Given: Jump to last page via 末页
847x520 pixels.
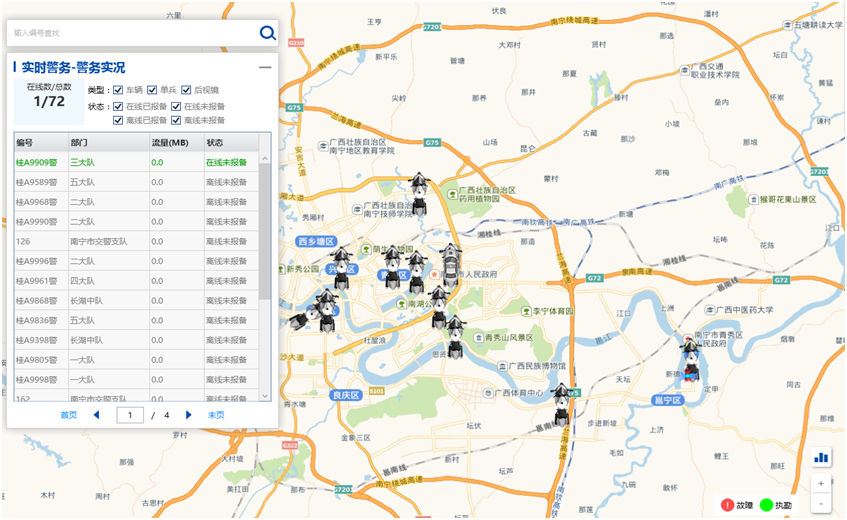Looking at the screenshot, I should tap(216, 414).
